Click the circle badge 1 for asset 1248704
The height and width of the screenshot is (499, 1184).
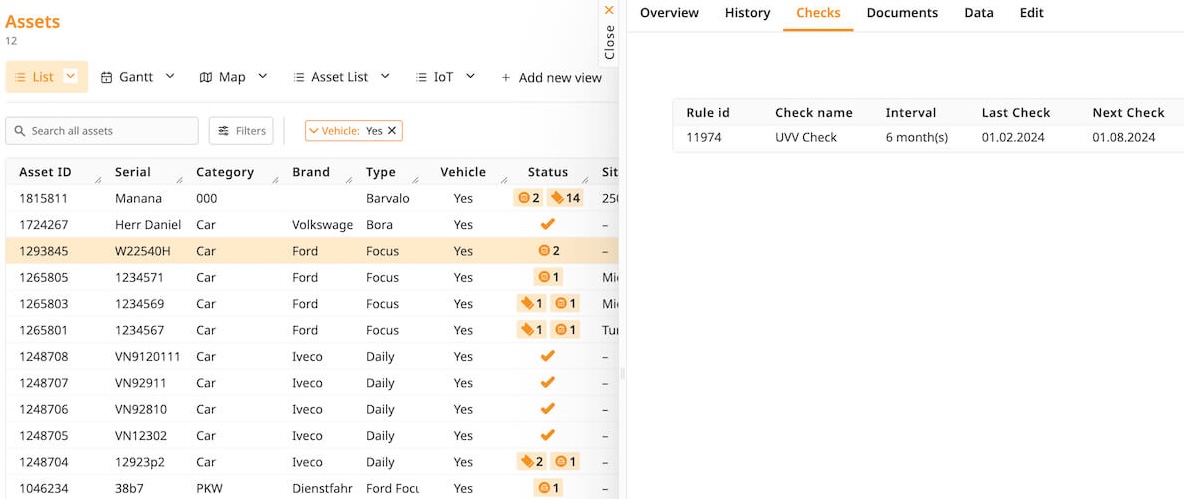[x=565, y=462]
